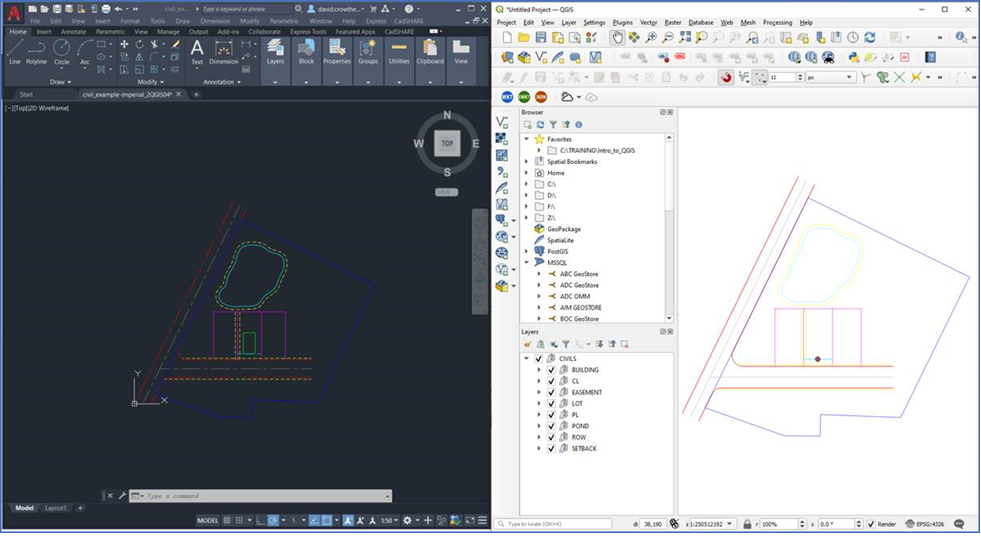Uncheck the EASEMENT layer checkbox
Image resolution: width=981 pixels, height=536 pixels.
click(551, 393)
